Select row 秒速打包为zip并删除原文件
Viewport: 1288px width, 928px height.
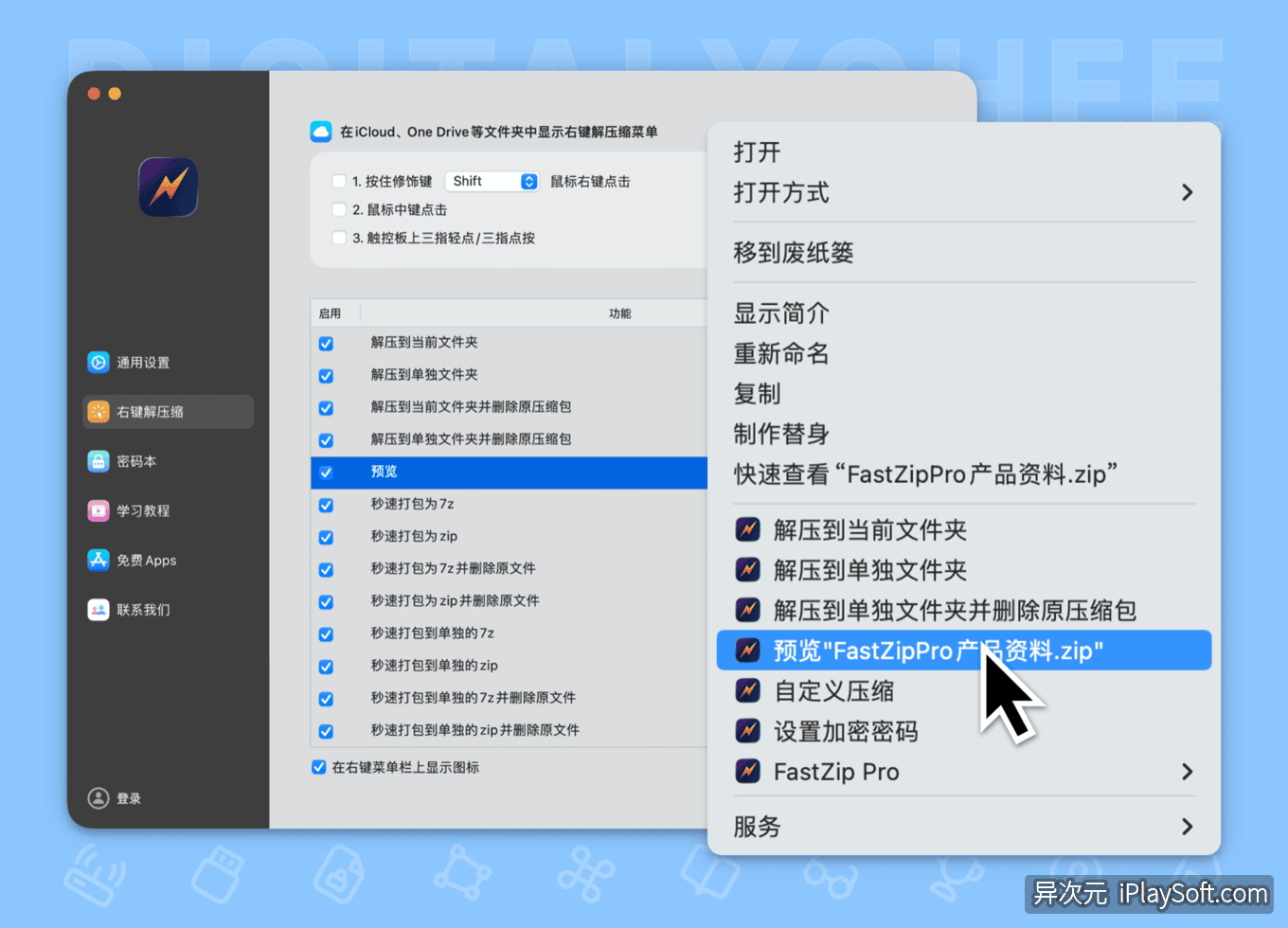point(509,600)
